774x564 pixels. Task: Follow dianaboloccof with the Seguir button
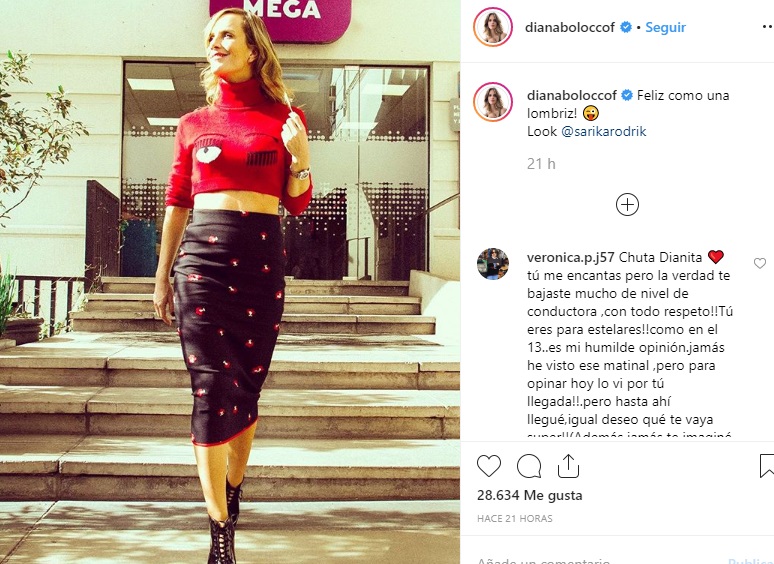[665, 27]
